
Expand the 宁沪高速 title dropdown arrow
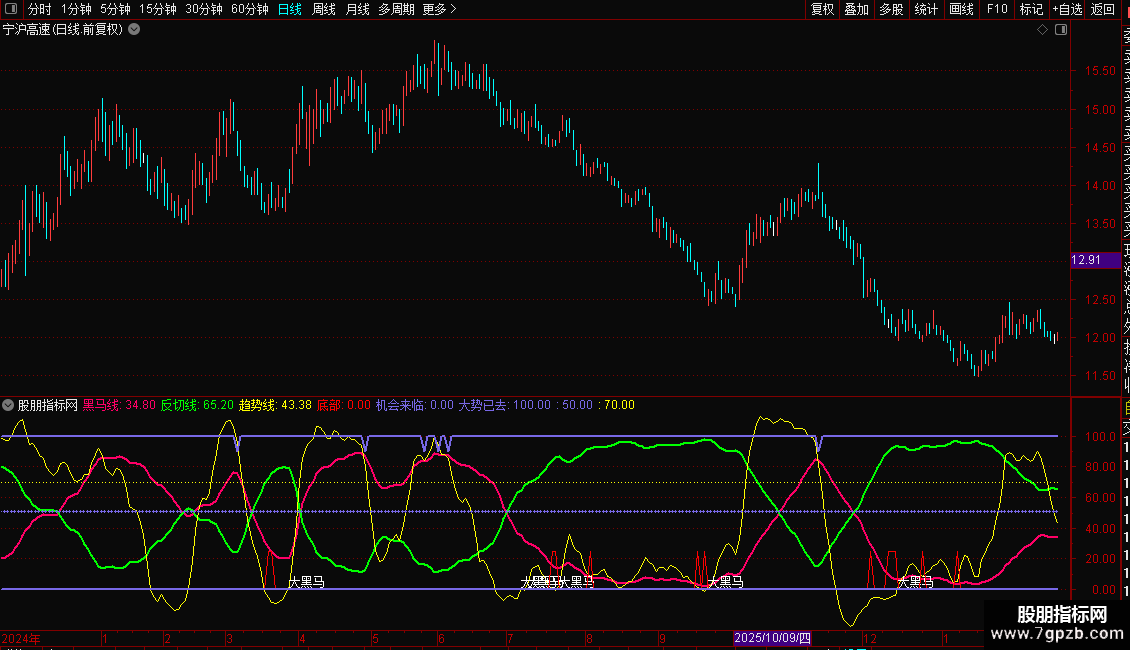(x=134, y=30)
